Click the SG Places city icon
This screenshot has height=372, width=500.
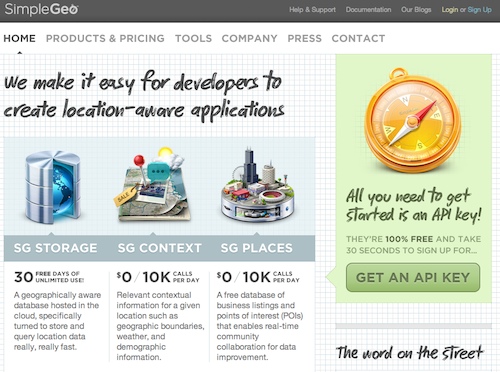[258, 185]
